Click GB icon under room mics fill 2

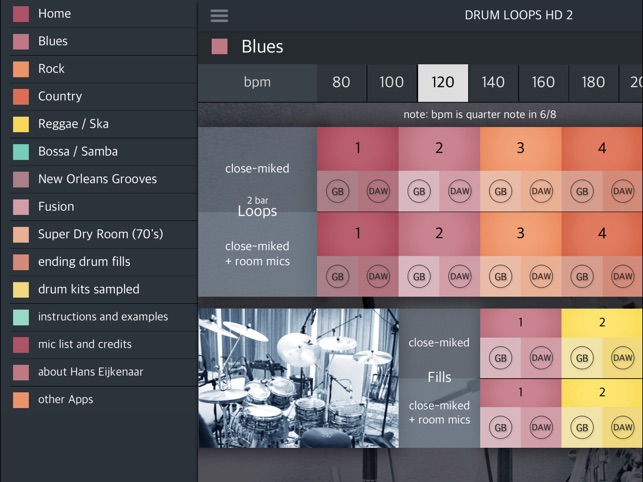(582, 427)
